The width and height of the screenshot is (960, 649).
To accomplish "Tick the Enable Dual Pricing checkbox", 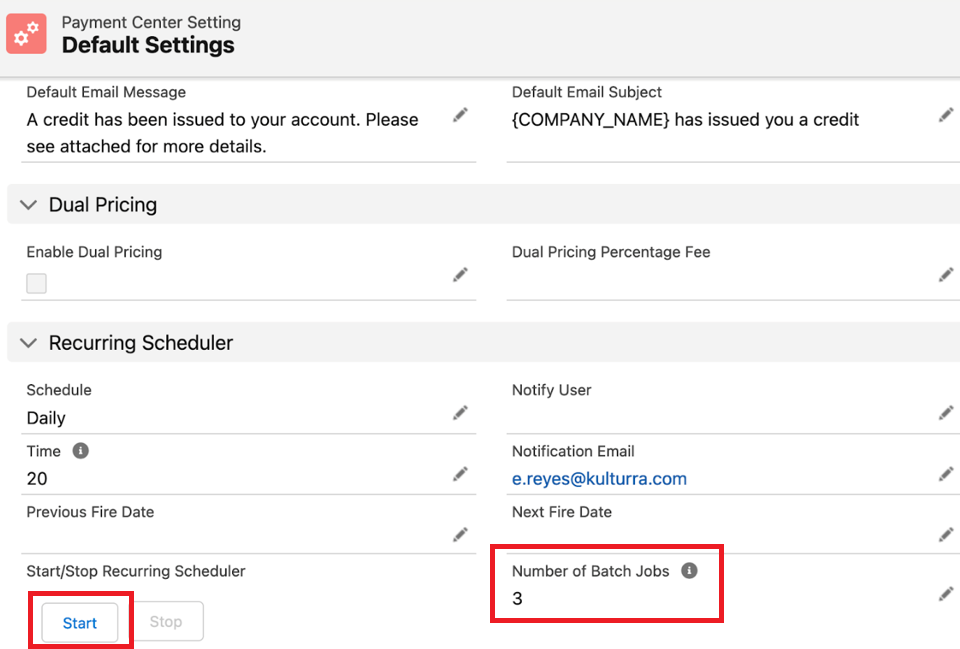I will tap(37, 283).
